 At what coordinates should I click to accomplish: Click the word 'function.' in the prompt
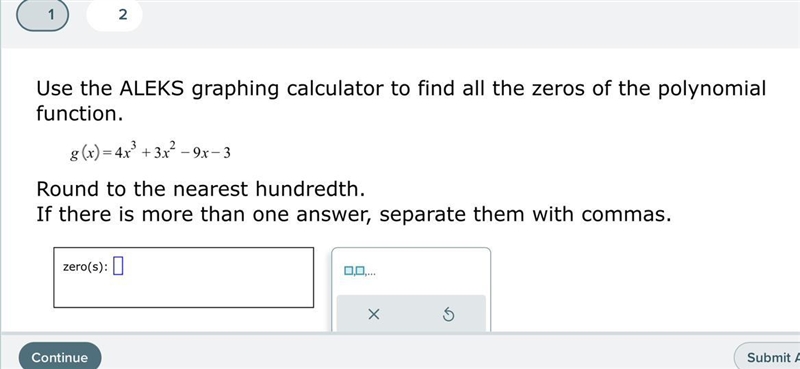coord(80,114)
